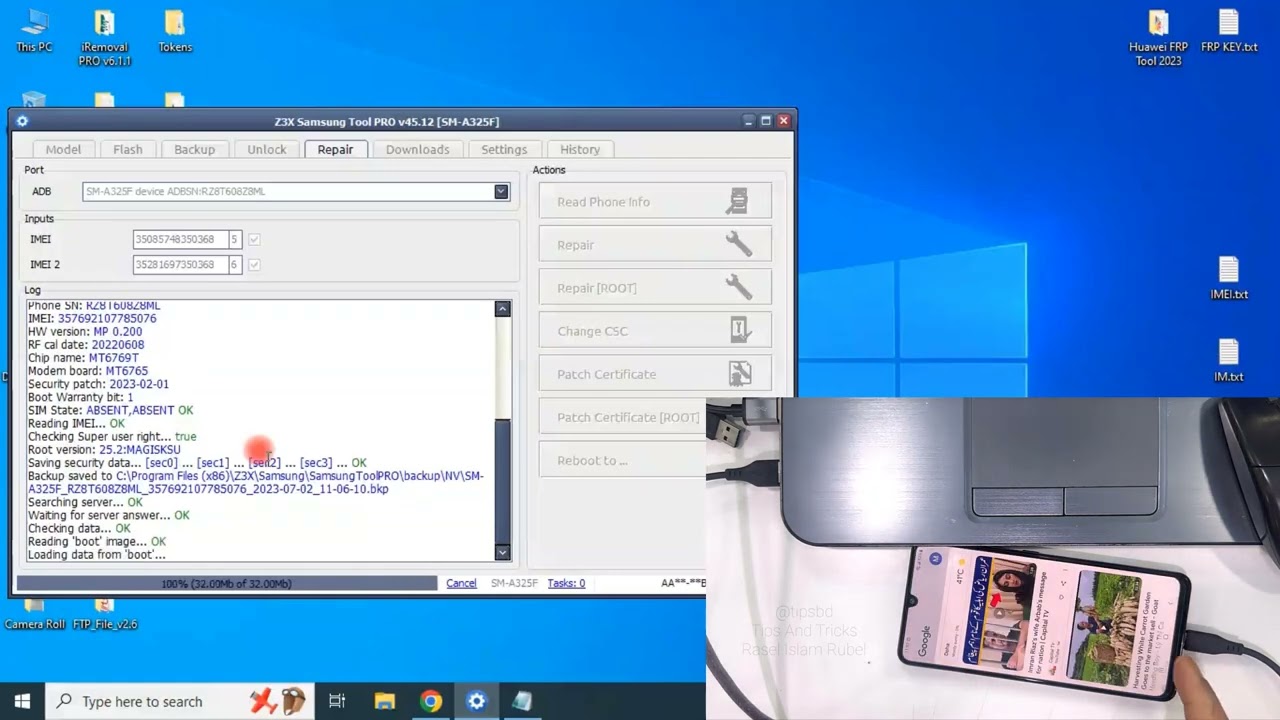
Task: View the History tab
Action: click(x=580, y=149)
